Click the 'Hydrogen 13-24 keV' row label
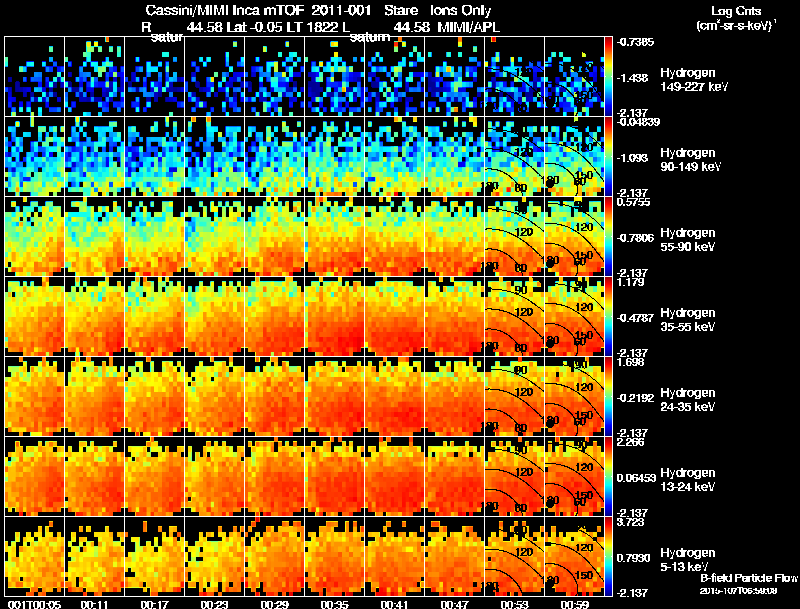The height and width of the screenshot is (609, 800). [x=688, y=480]
